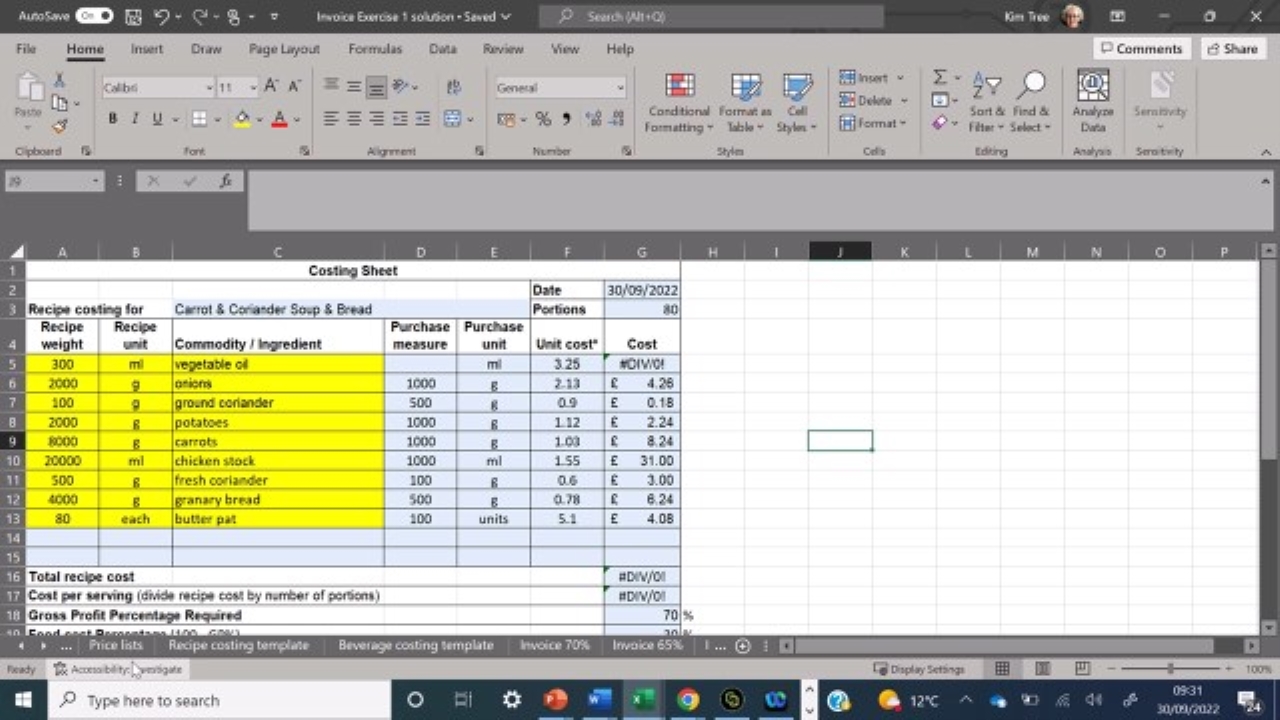Open Conditional Formatting
Screen dimensions: 1280x720
(679, 103)
